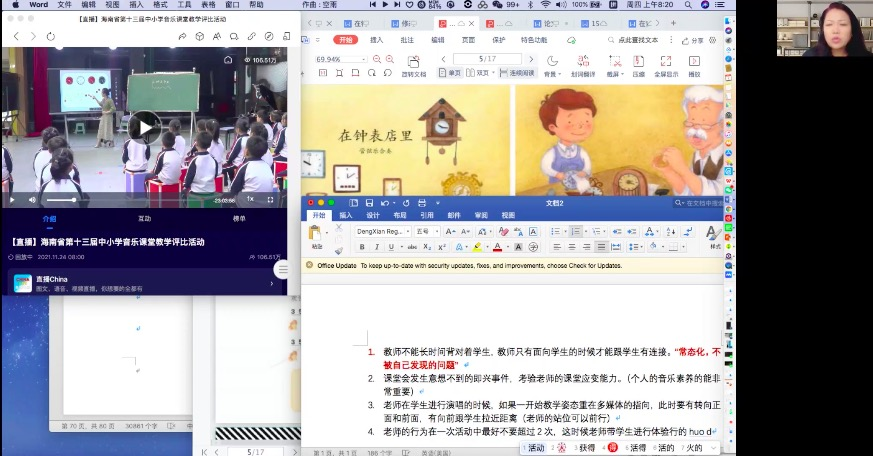Switch to the 互动 tab below the video
Viewport: 873px width, 456px height.
(x=145, y=218)
